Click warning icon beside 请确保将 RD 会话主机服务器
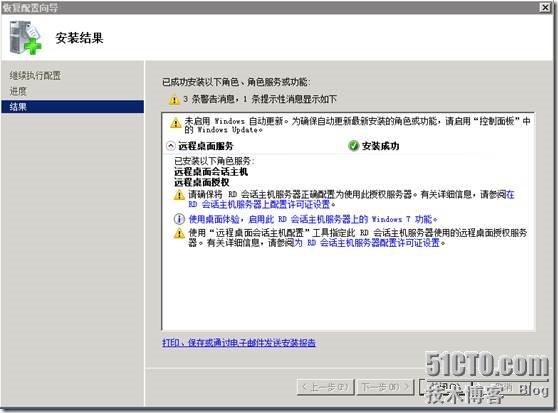 coord(179,195)
